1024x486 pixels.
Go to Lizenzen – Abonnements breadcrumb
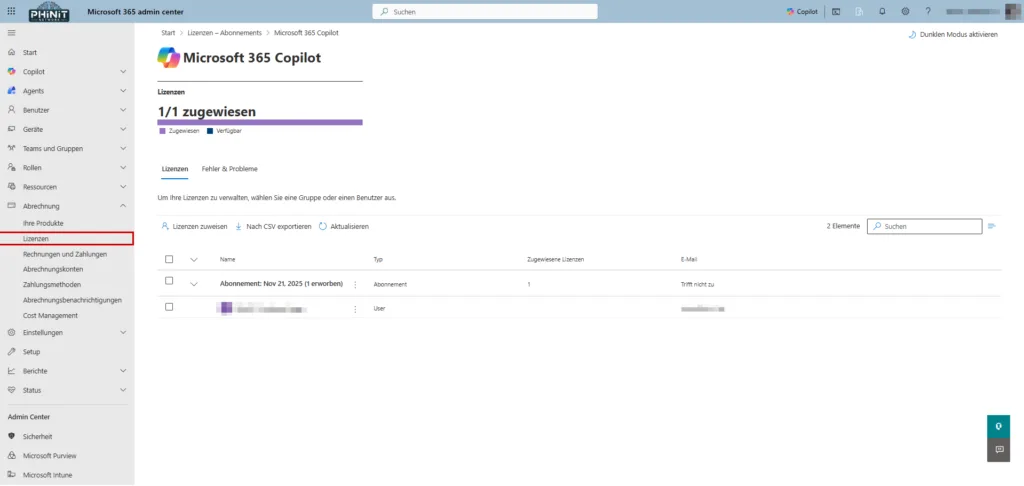pyautogui.click(x=225, y=33)
